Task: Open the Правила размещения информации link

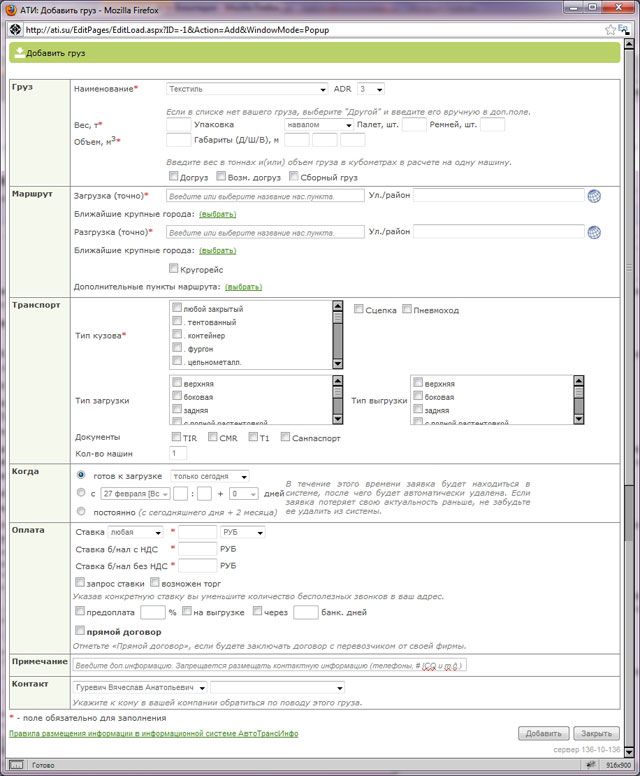Action: tap(154, 733)
